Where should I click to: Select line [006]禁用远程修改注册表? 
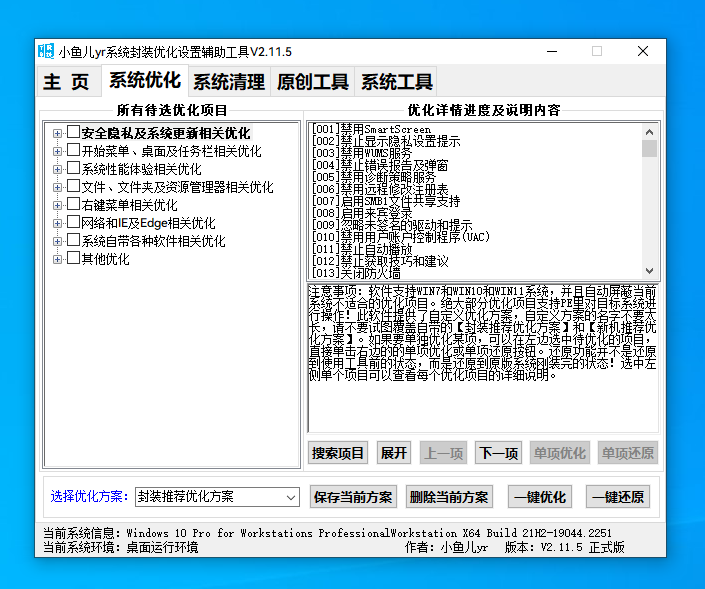point(380,189)
